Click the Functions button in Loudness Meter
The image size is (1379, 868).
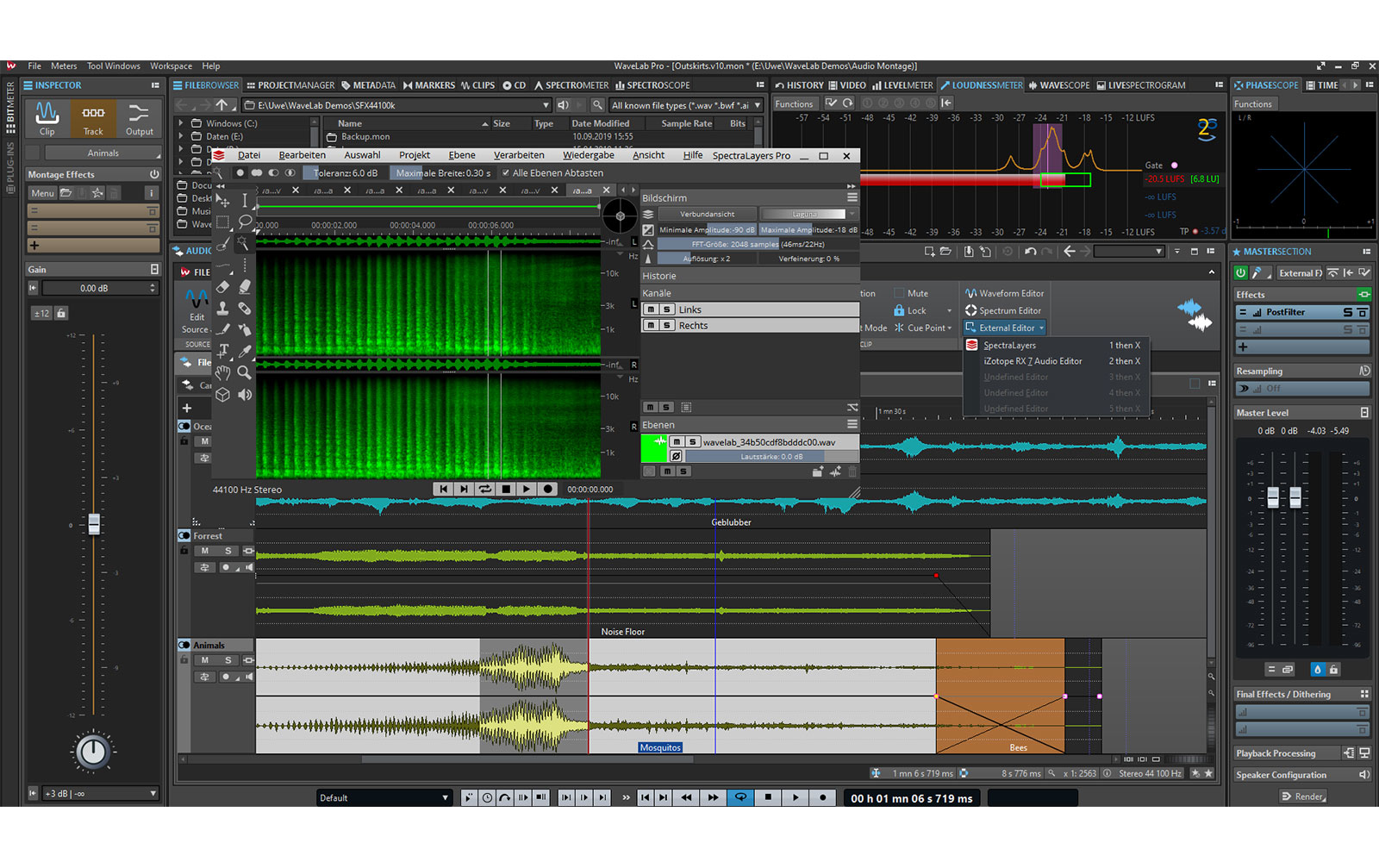pyautogui.click(x=794, y=103)
